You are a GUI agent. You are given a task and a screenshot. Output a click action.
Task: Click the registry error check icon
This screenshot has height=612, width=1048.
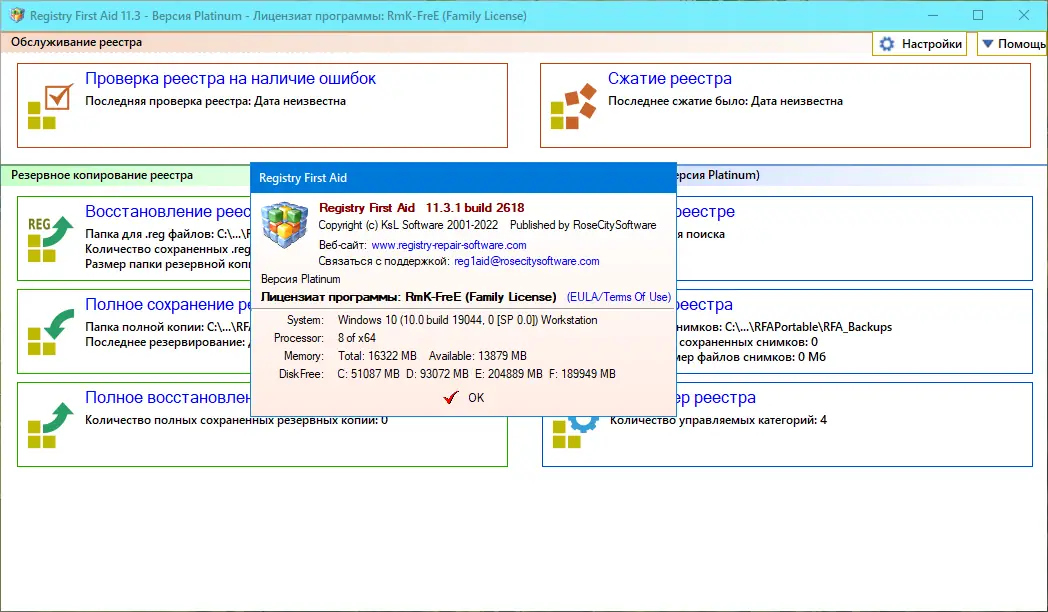pyautogui.click(x=50, y=106)
